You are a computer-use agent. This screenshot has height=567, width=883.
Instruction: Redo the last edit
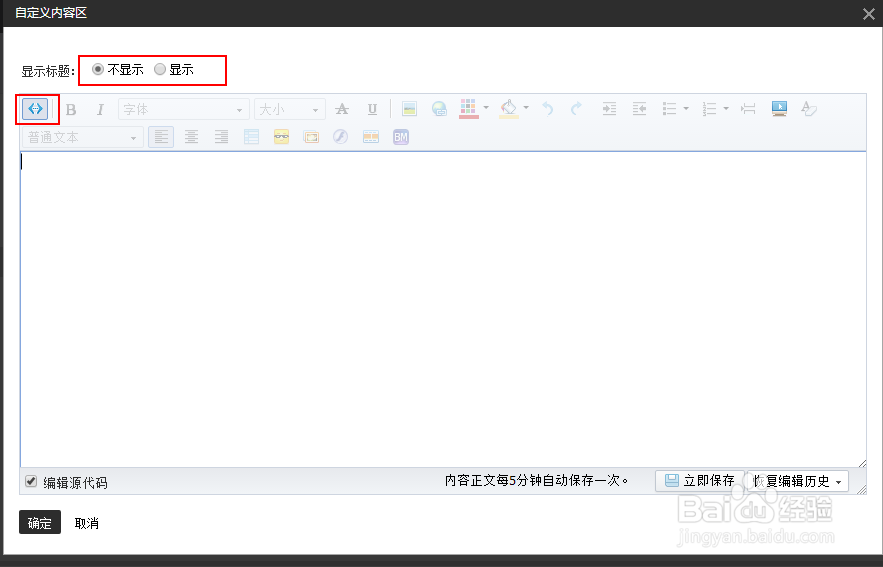[576, 108]
